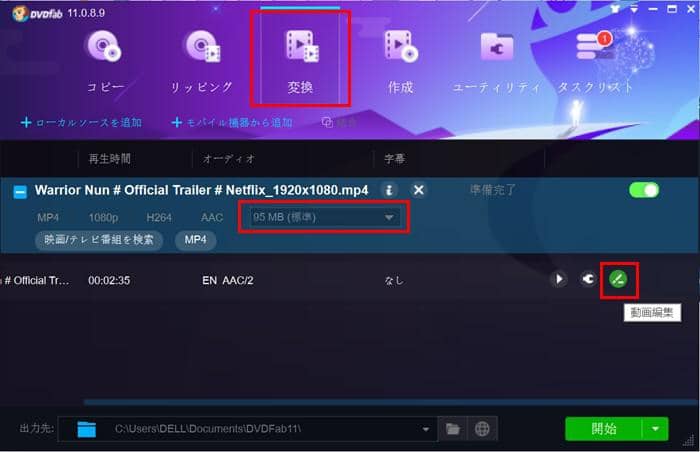Open advanced settings wrench icon
Screen dimensions: 700x452
[588, 279]
